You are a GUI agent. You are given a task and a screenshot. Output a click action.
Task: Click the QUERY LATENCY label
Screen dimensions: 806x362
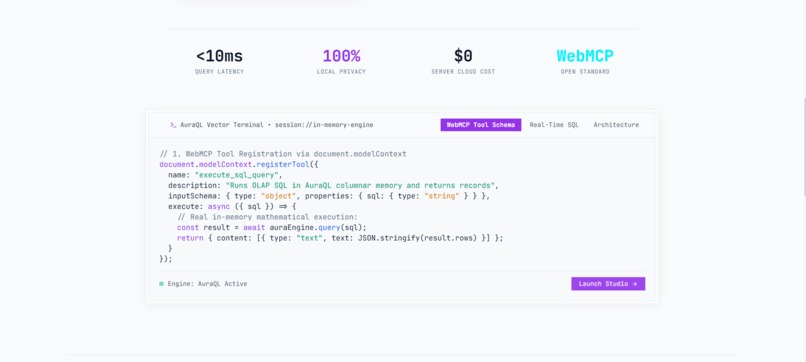click(219, 72)
